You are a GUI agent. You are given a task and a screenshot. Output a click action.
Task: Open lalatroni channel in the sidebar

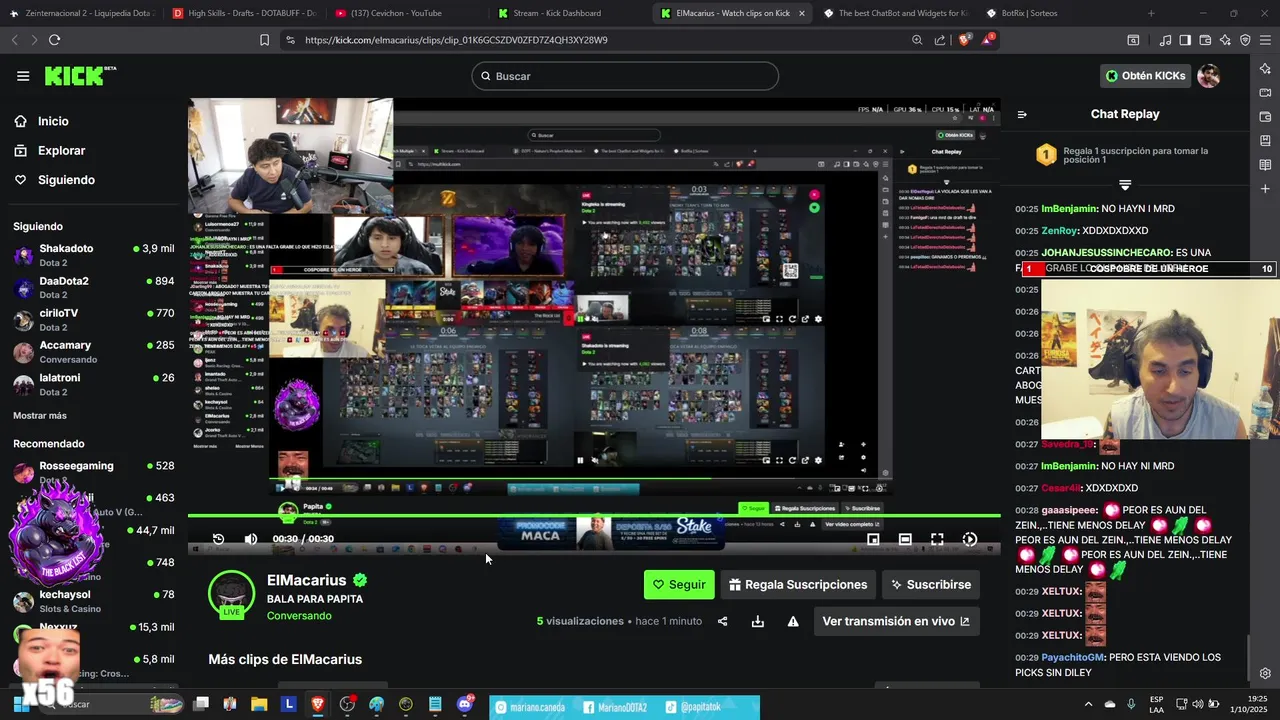[94, 384]
